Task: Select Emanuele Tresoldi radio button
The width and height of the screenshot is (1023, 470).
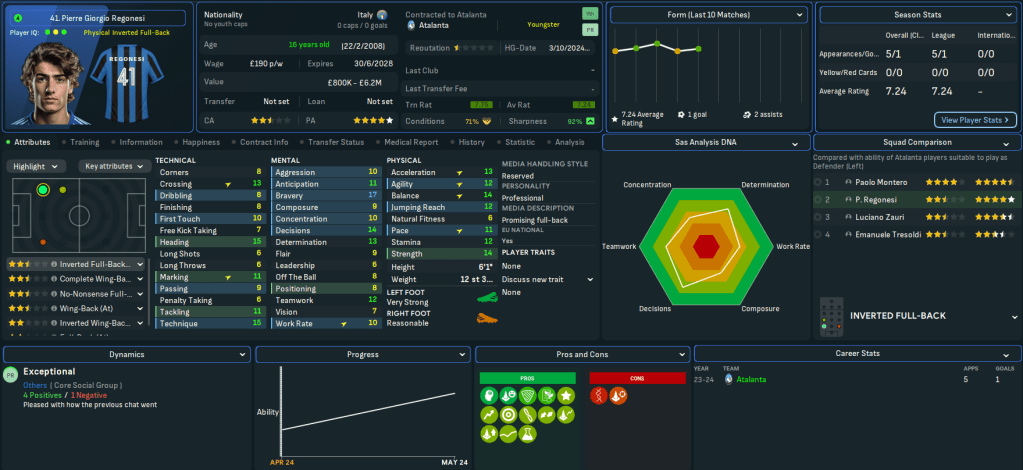Action: point(819,234)
